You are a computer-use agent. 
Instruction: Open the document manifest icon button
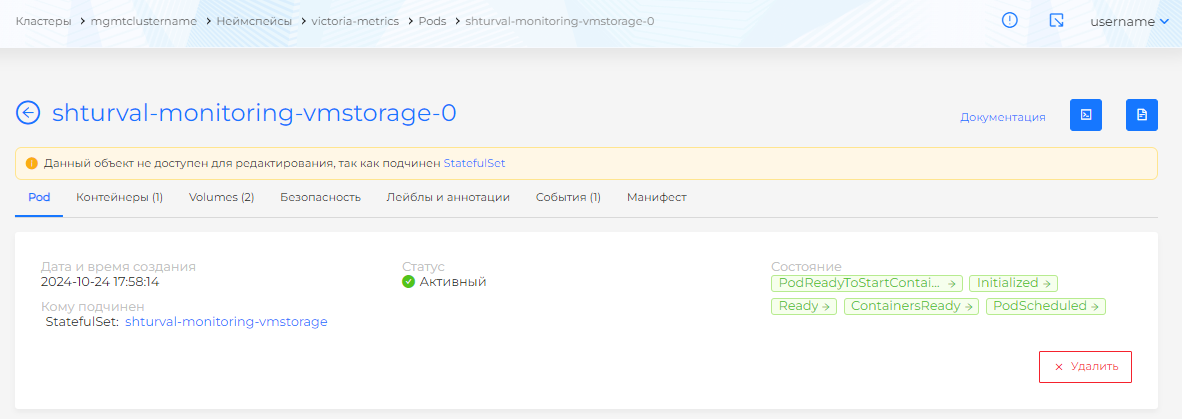coord(1141,115)
